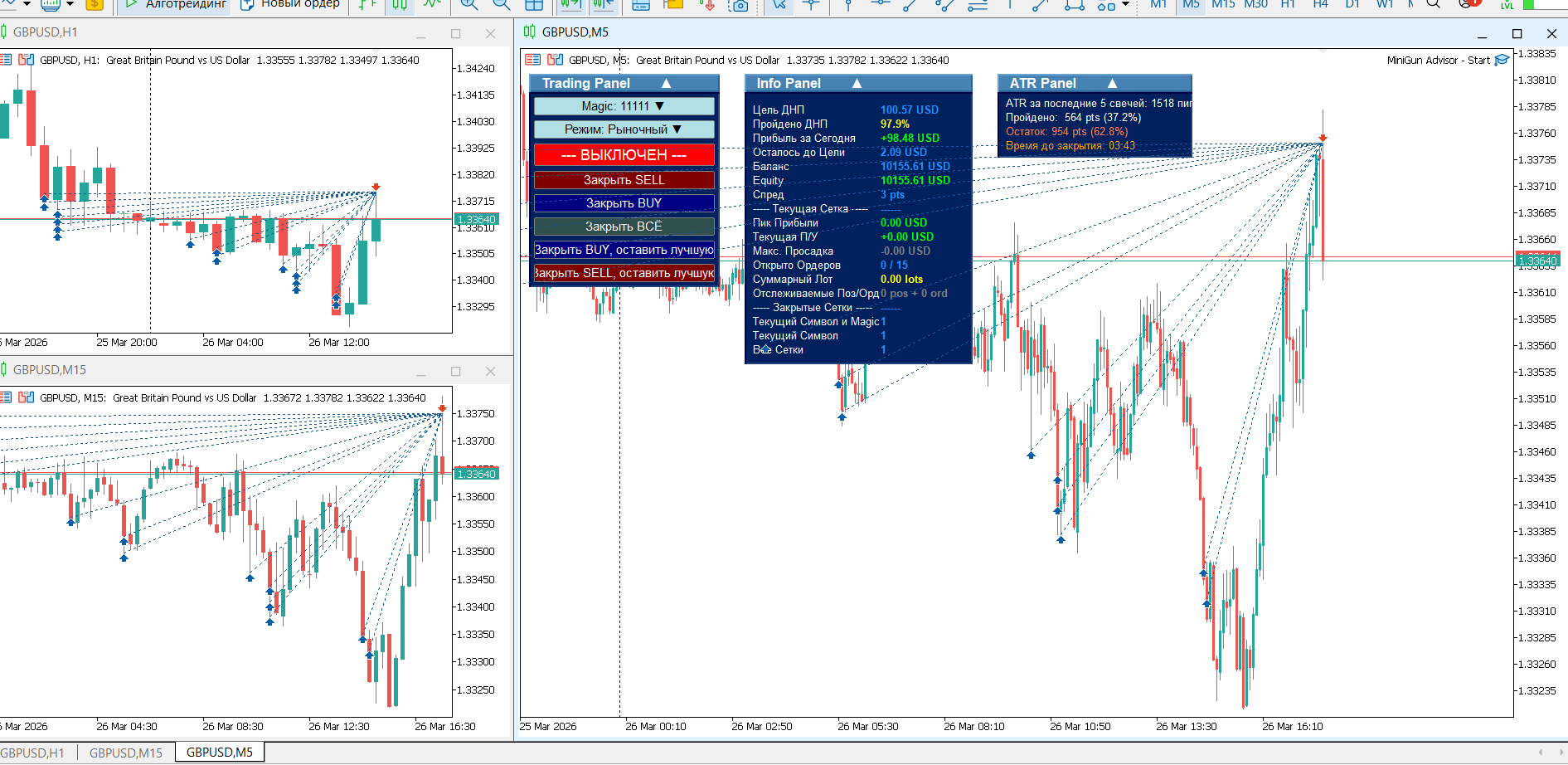Select the shapes objects tool

[x=1106, y=4]
